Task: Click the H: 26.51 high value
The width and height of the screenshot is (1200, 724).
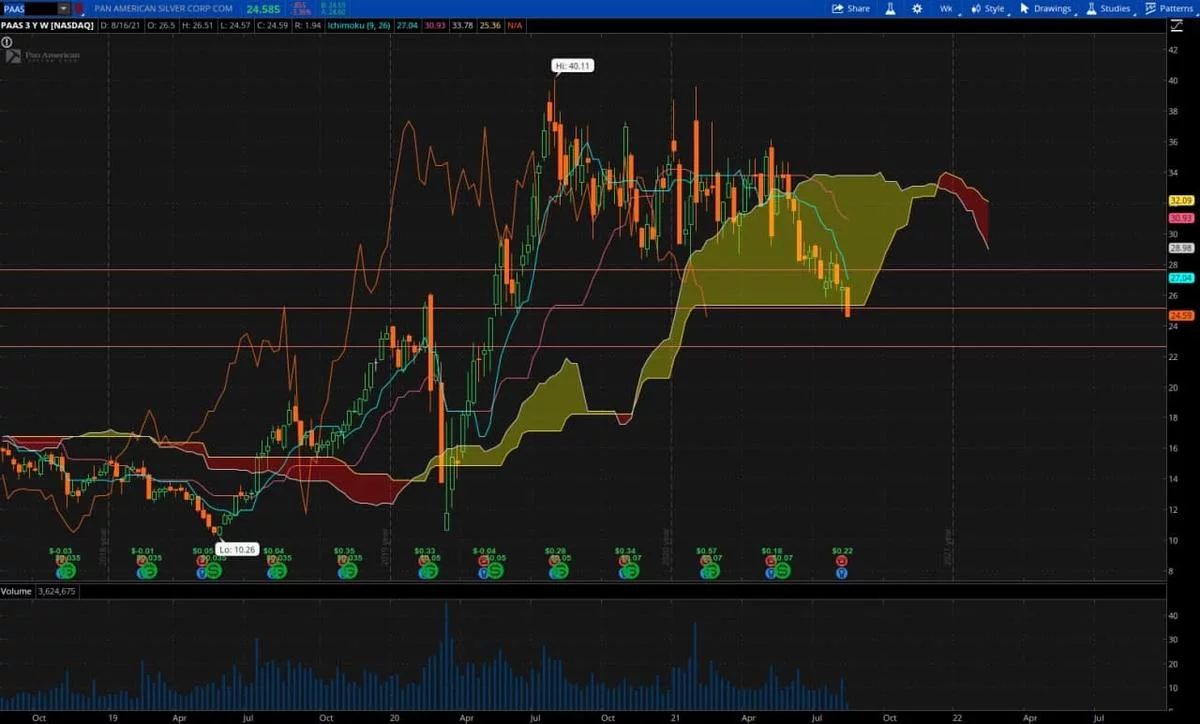Action: pos(197,26)
